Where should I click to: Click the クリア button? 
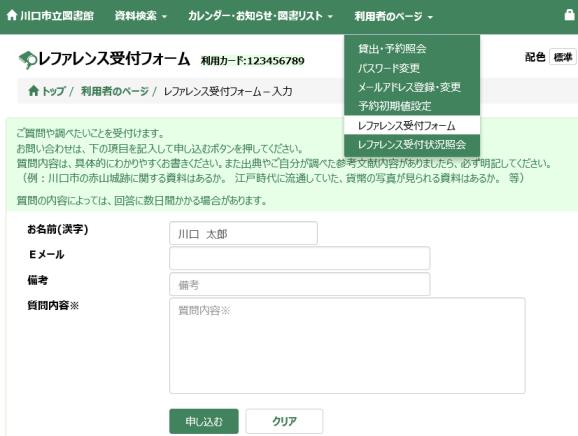pos(284,421)
